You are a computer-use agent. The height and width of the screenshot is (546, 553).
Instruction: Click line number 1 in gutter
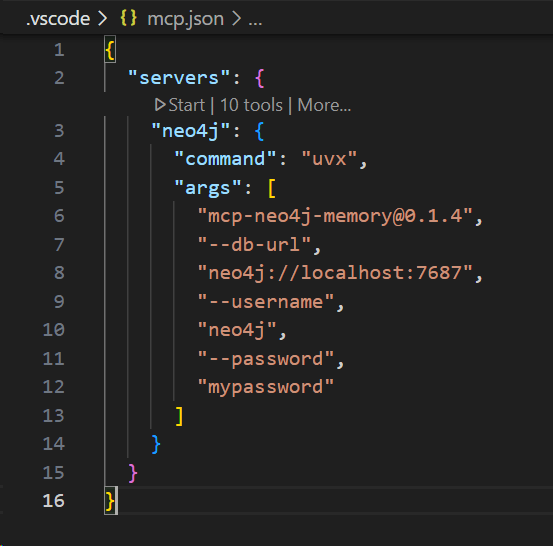[59, 49]
